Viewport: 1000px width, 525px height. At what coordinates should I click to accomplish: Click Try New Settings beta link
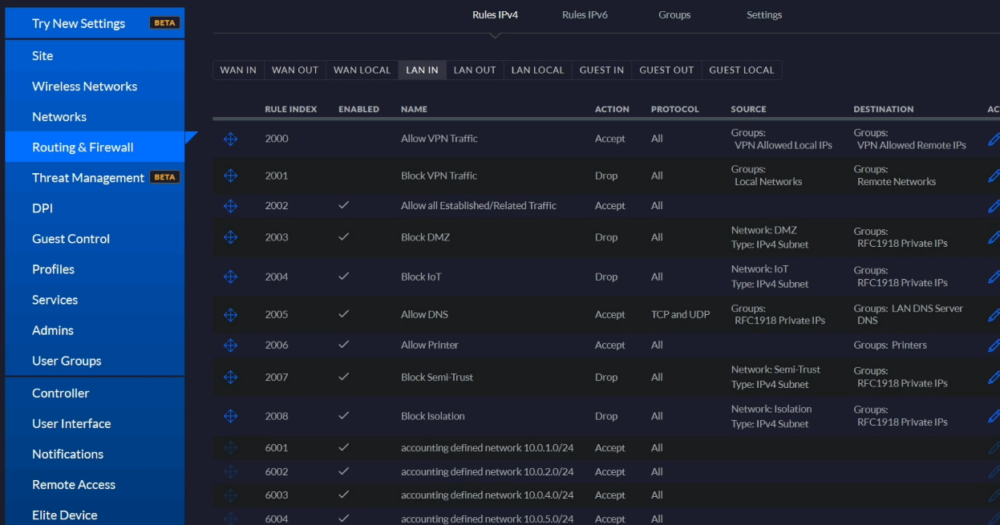(95, 23)
